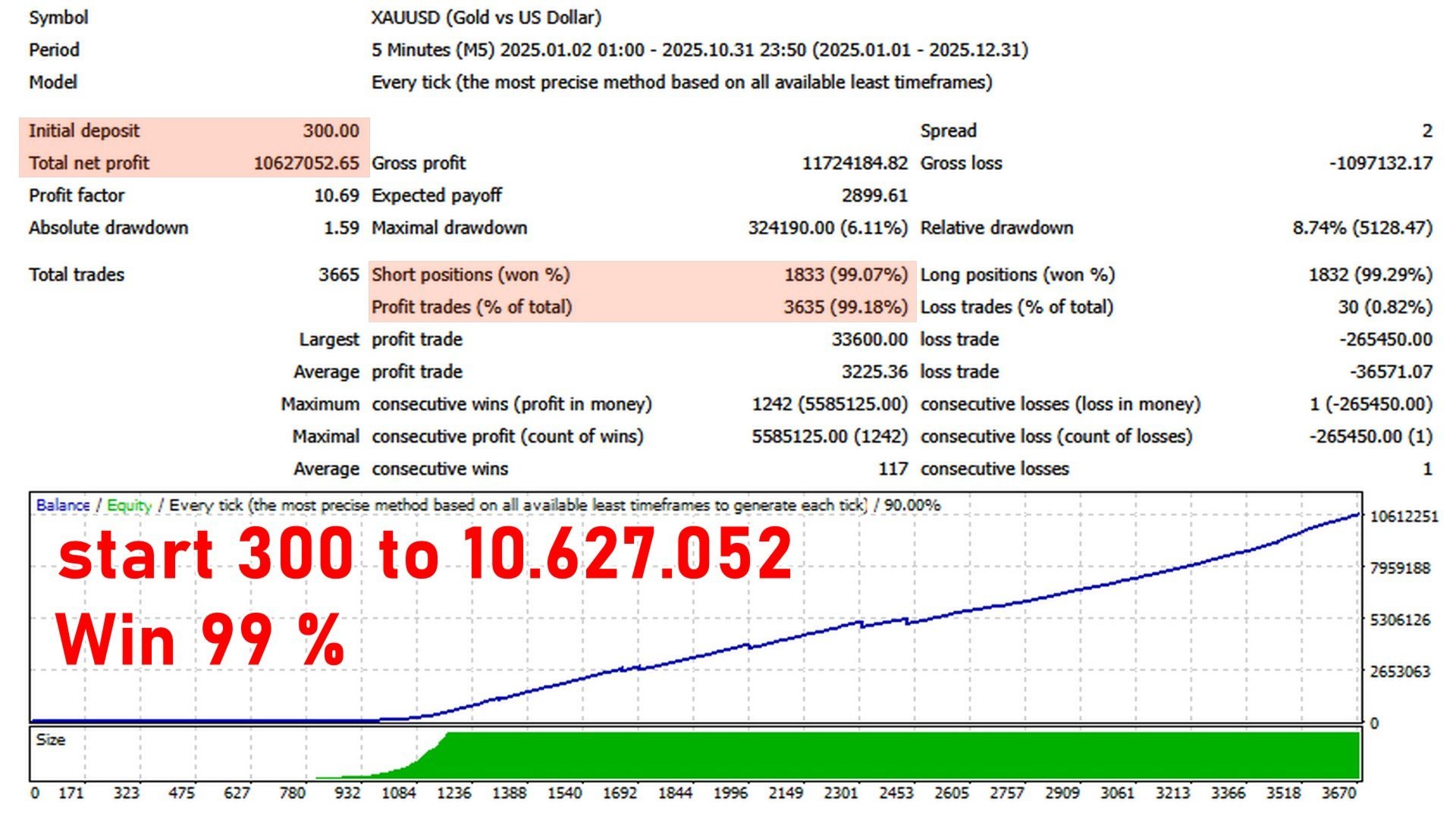Screen dimensions: 1456x819
Task: Select the Balance legend label above the chart
Action: 64,504
